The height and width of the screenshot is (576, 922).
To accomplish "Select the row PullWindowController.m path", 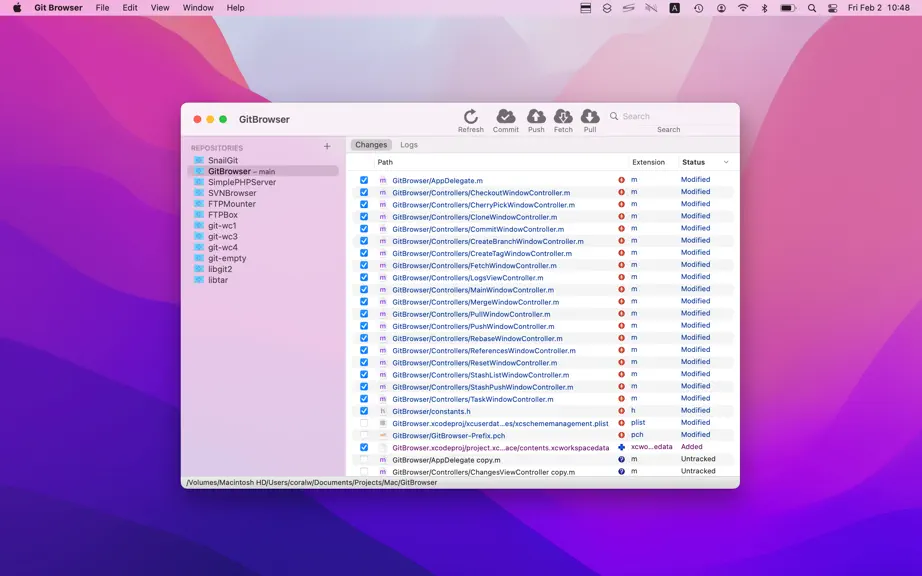I will 471,314.
